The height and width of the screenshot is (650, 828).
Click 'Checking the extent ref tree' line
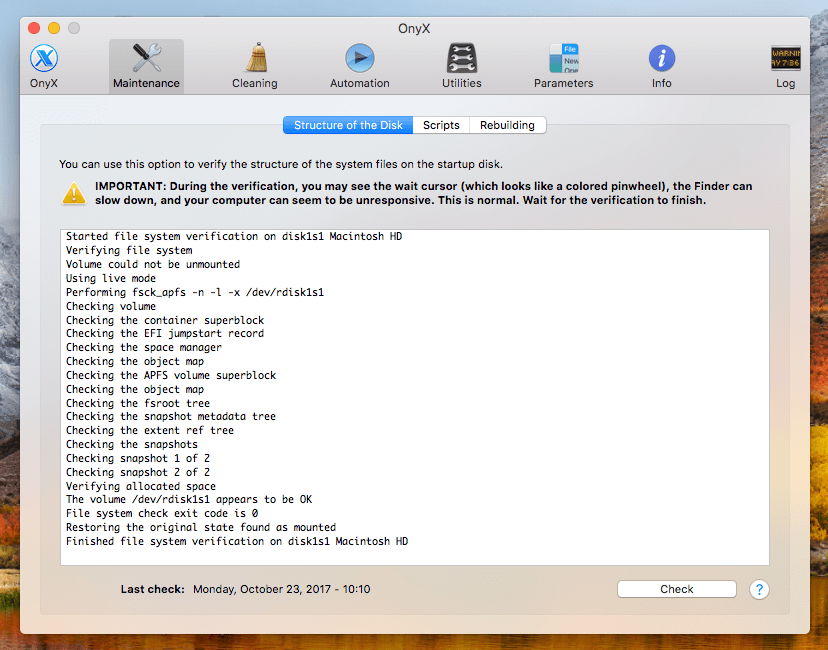pos(150,430)
